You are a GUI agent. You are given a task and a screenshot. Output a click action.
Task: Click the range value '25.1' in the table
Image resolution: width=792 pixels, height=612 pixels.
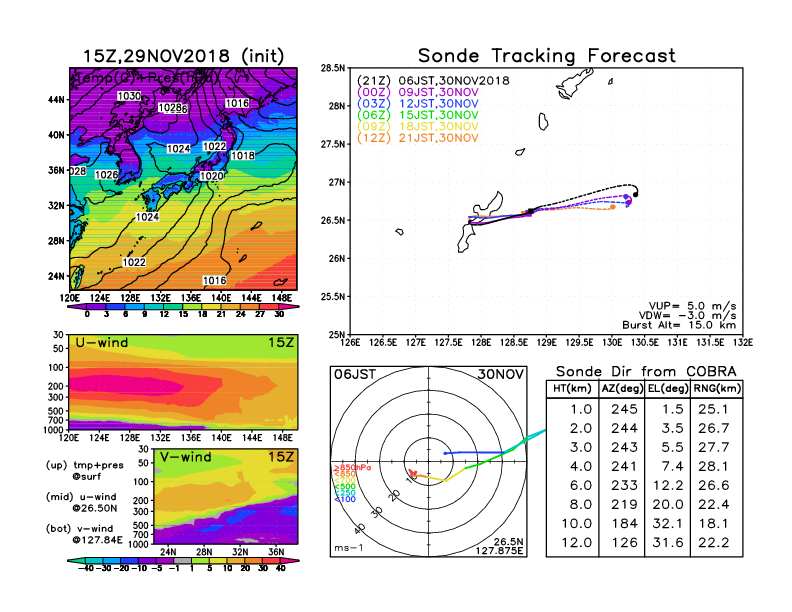[x=713, y=409]
